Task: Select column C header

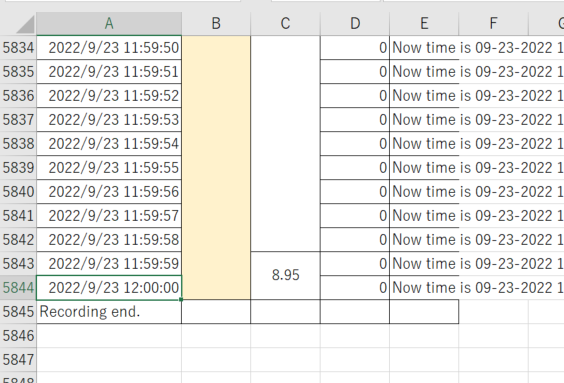Action: tap(285, 24)
